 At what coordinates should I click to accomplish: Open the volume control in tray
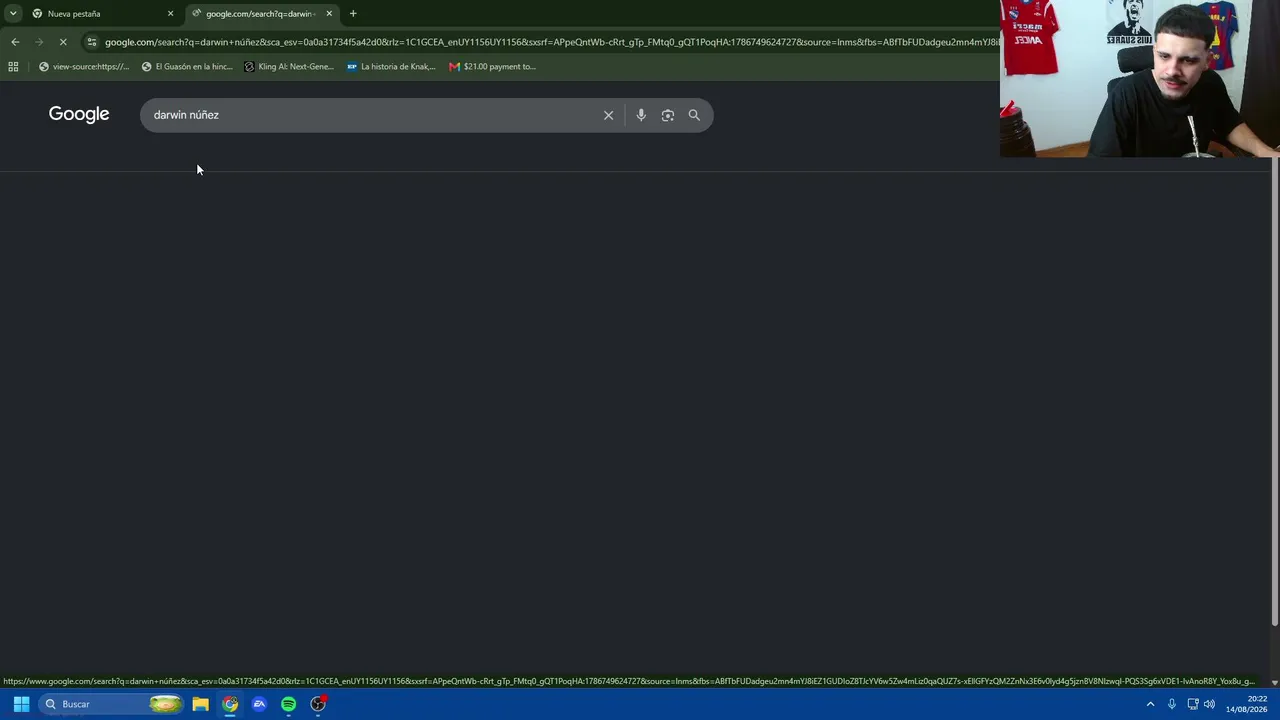(1209, 704)
